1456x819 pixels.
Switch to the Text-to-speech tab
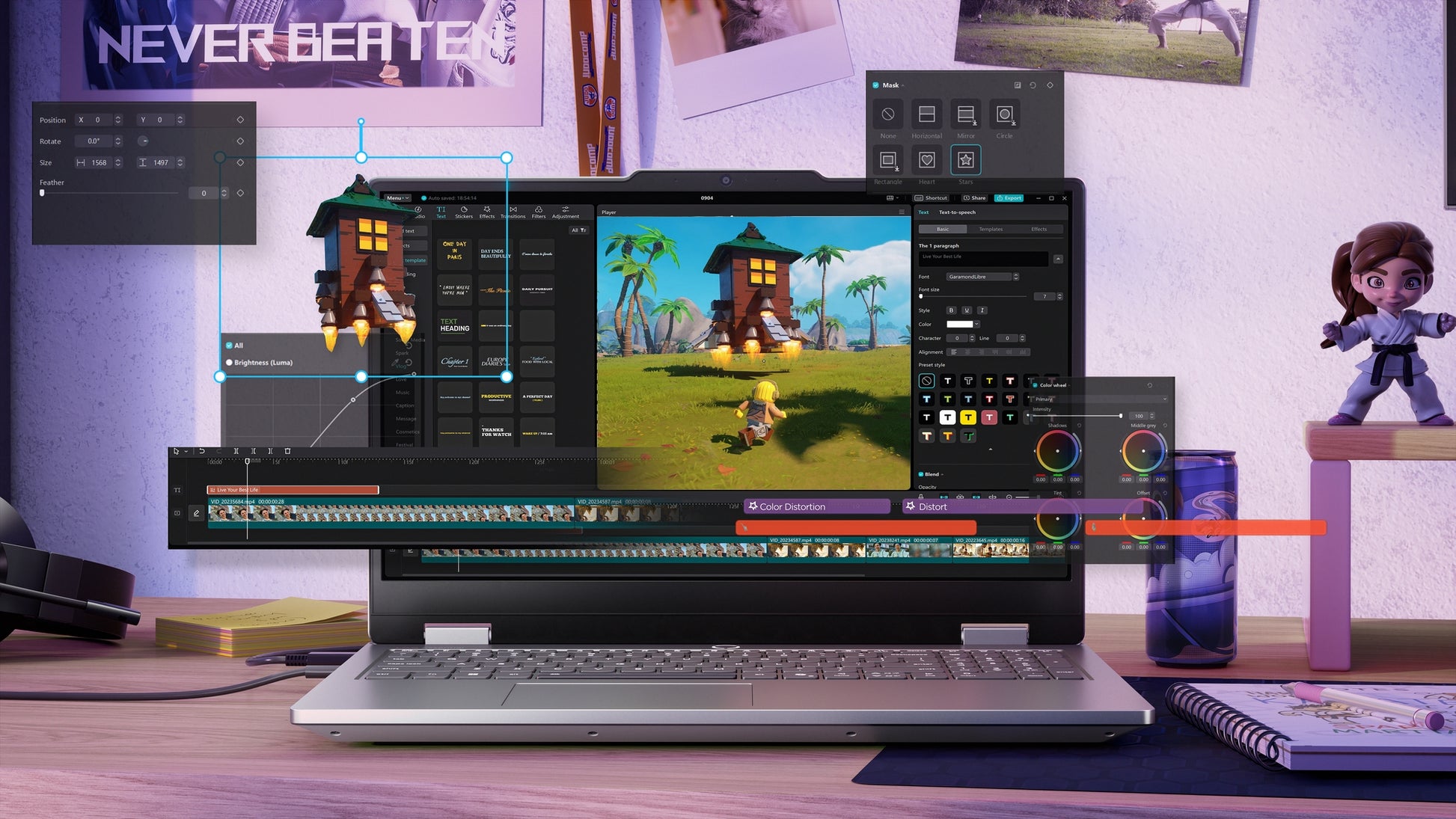[957, 212]
